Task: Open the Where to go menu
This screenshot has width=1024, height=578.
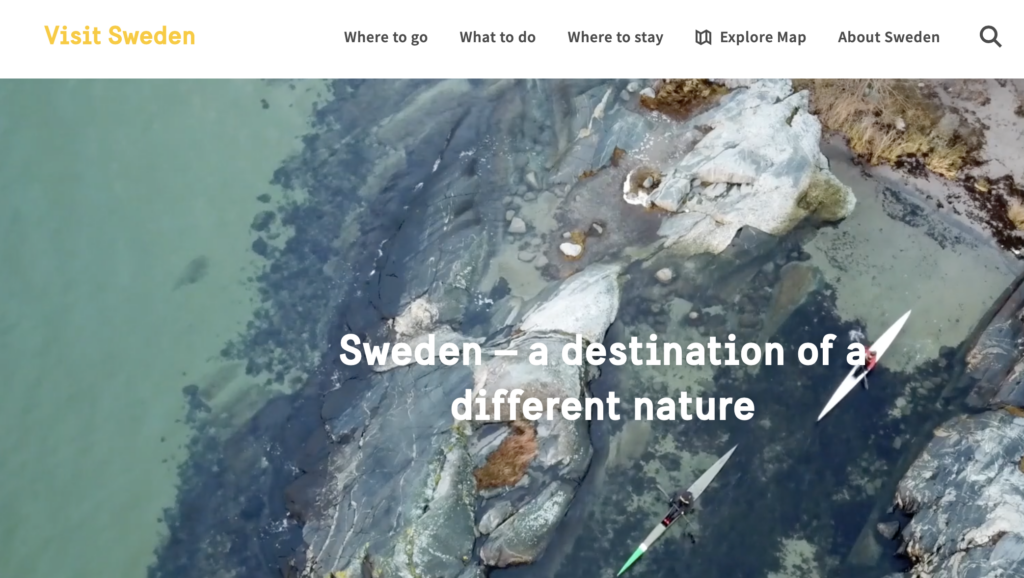Action: pyautogui.click(x=385, y=37)
